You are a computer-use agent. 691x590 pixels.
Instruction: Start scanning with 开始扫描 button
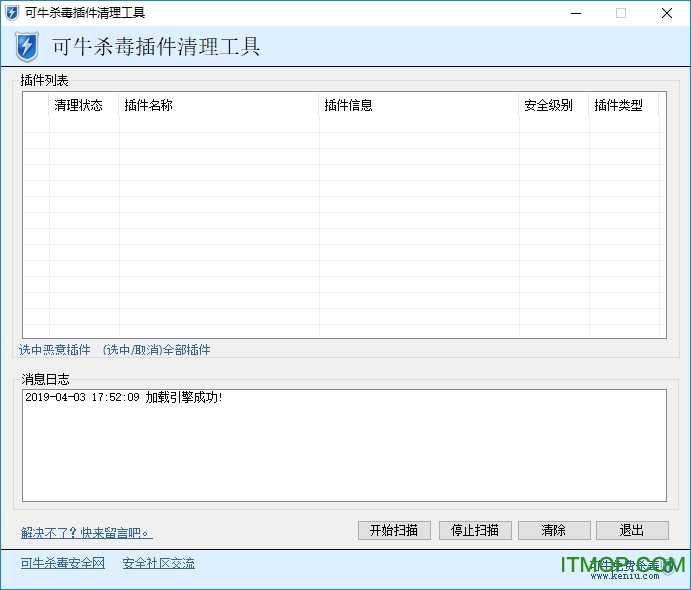(394, 530)
